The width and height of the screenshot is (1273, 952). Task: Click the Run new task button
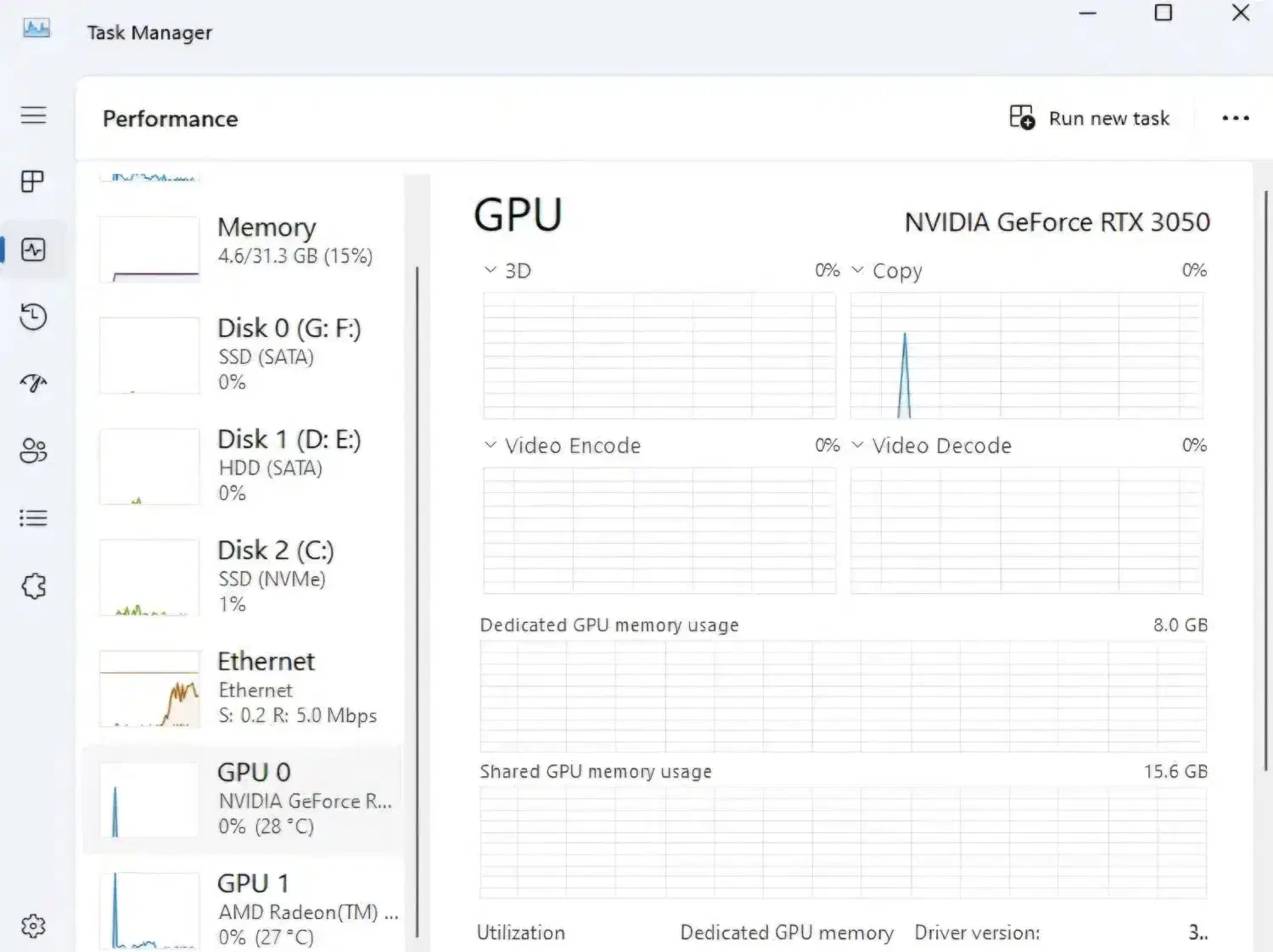(1090, 118)
